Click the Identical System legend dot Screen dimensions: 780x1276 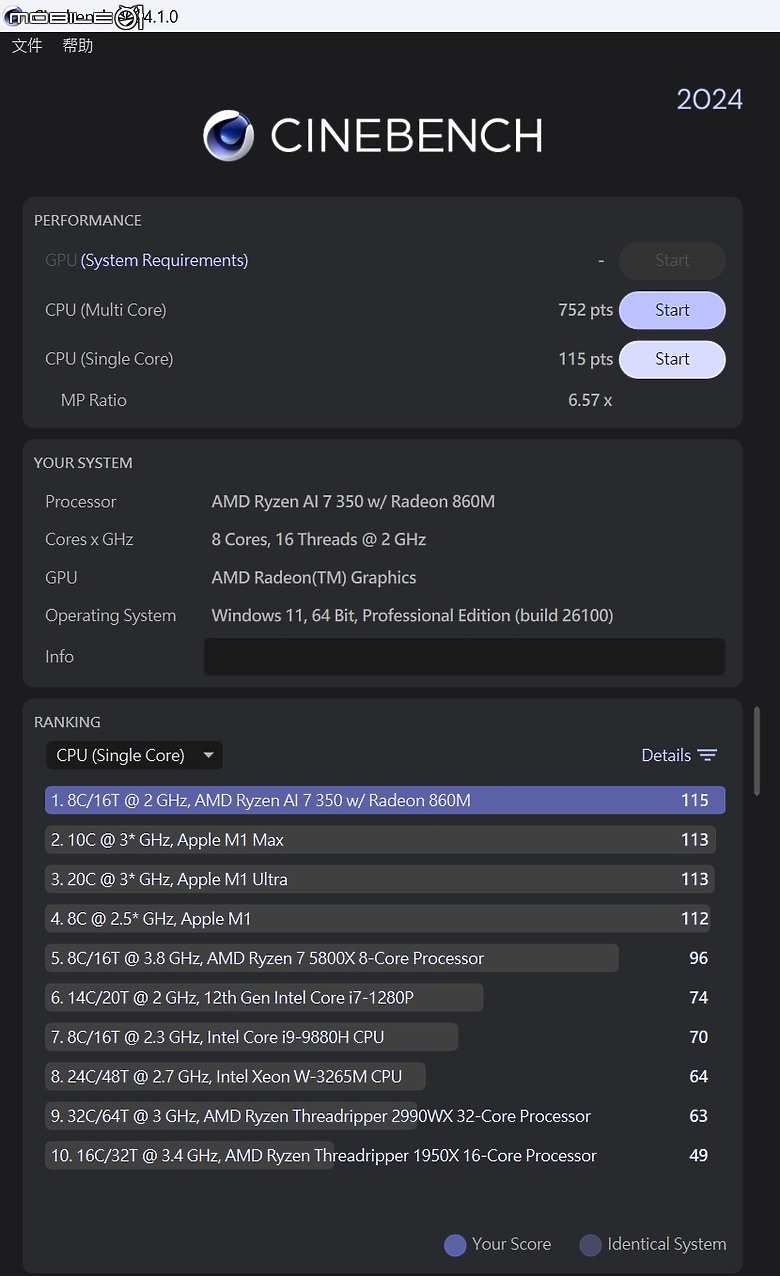(x=590, y=1245)
